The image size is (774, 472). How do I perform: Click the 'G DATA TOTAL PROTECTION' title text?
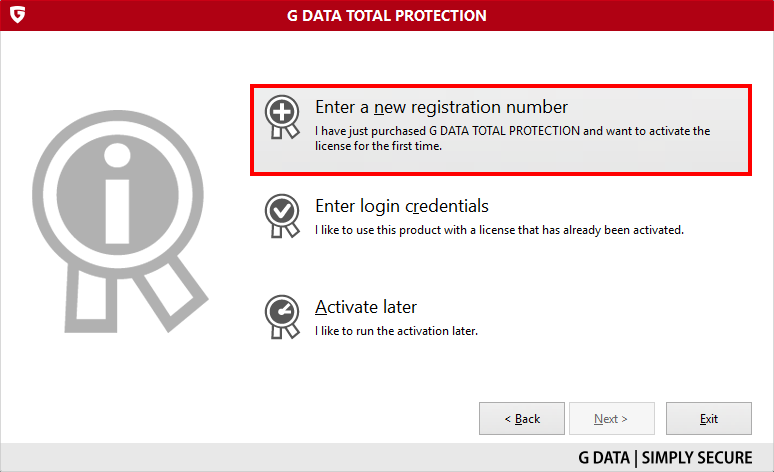pos(387,16)
